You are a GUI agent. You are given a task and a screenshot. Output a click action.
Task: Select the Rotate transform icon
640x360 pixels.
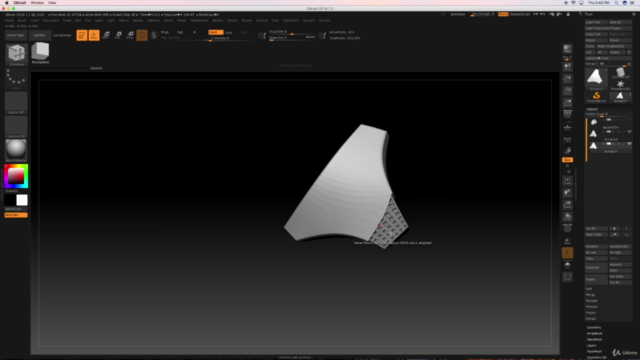[x=130, y=35]
